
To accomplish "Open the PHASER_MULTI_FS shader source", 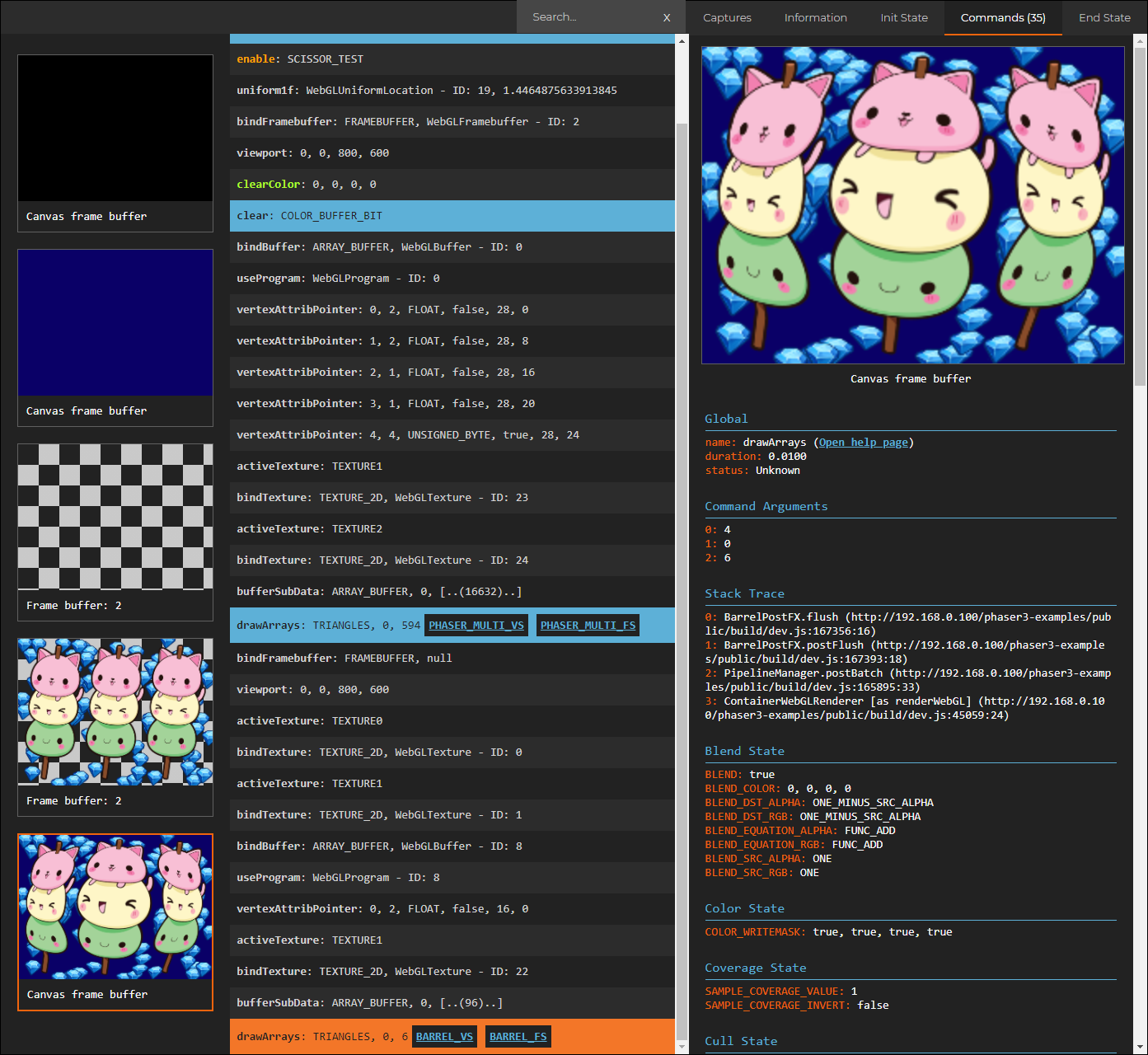I will (x=588, y=625).
